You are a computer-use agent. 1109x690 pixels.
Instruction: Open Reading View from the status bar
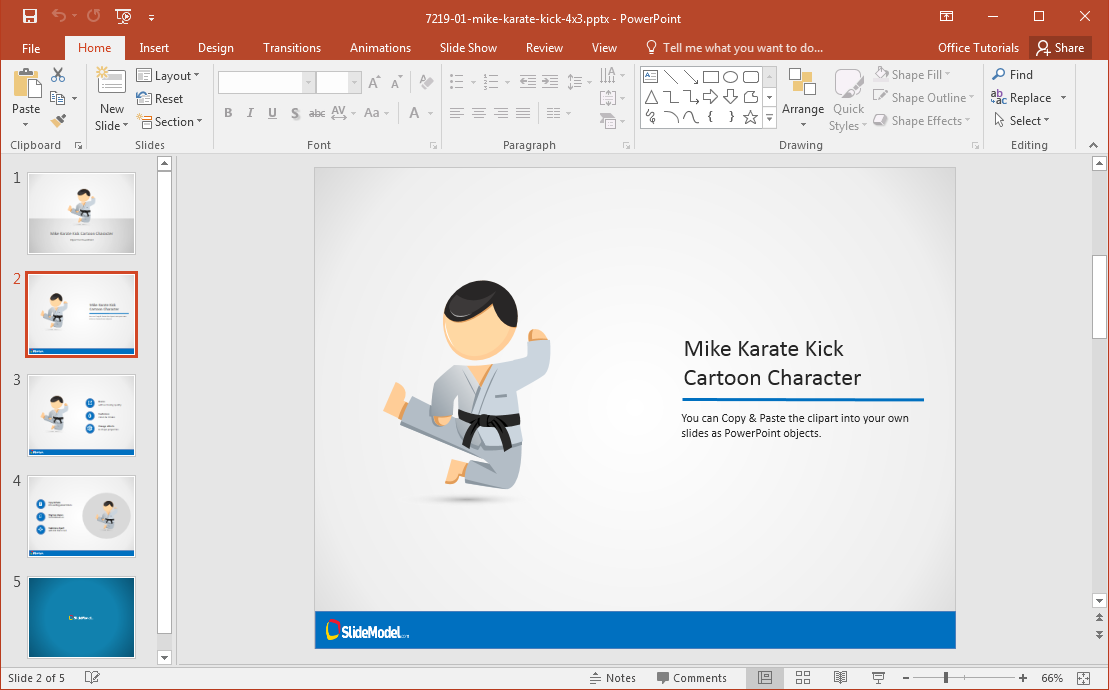coord(840,678)
